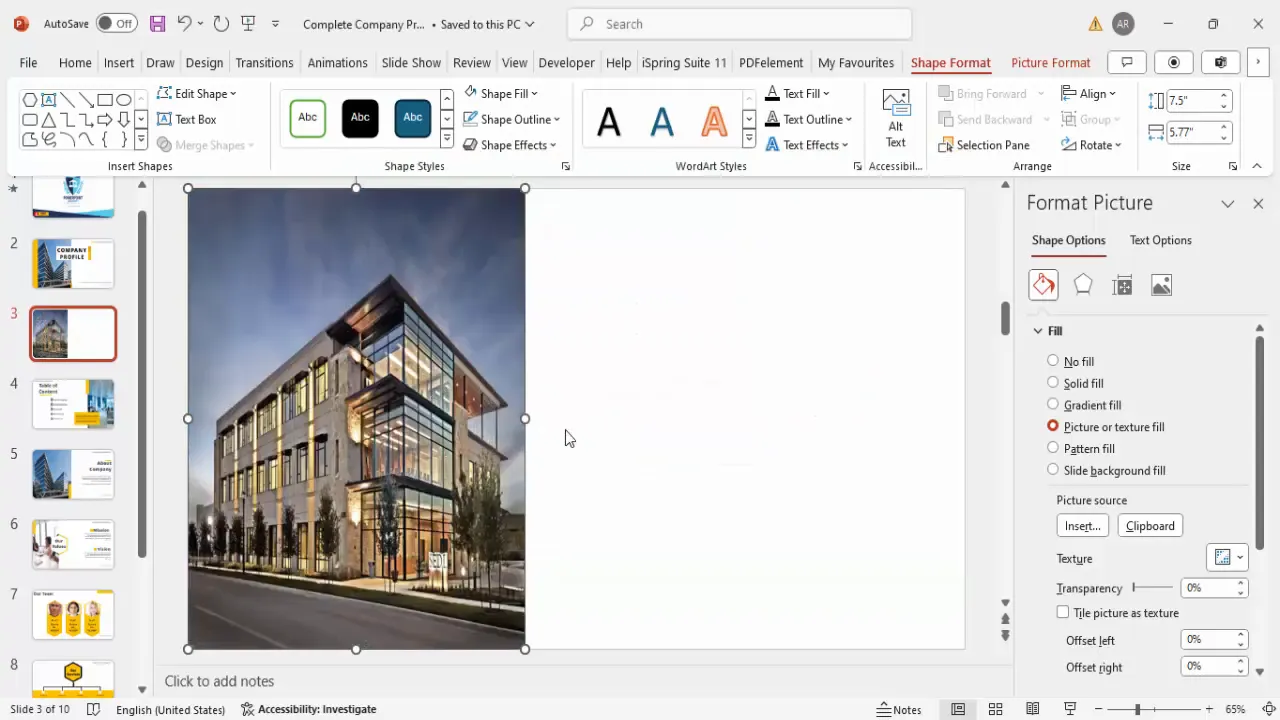Click the Clipboard picture source button
The height and width of the screenshot is (720, 1280).
[1150, 526]
